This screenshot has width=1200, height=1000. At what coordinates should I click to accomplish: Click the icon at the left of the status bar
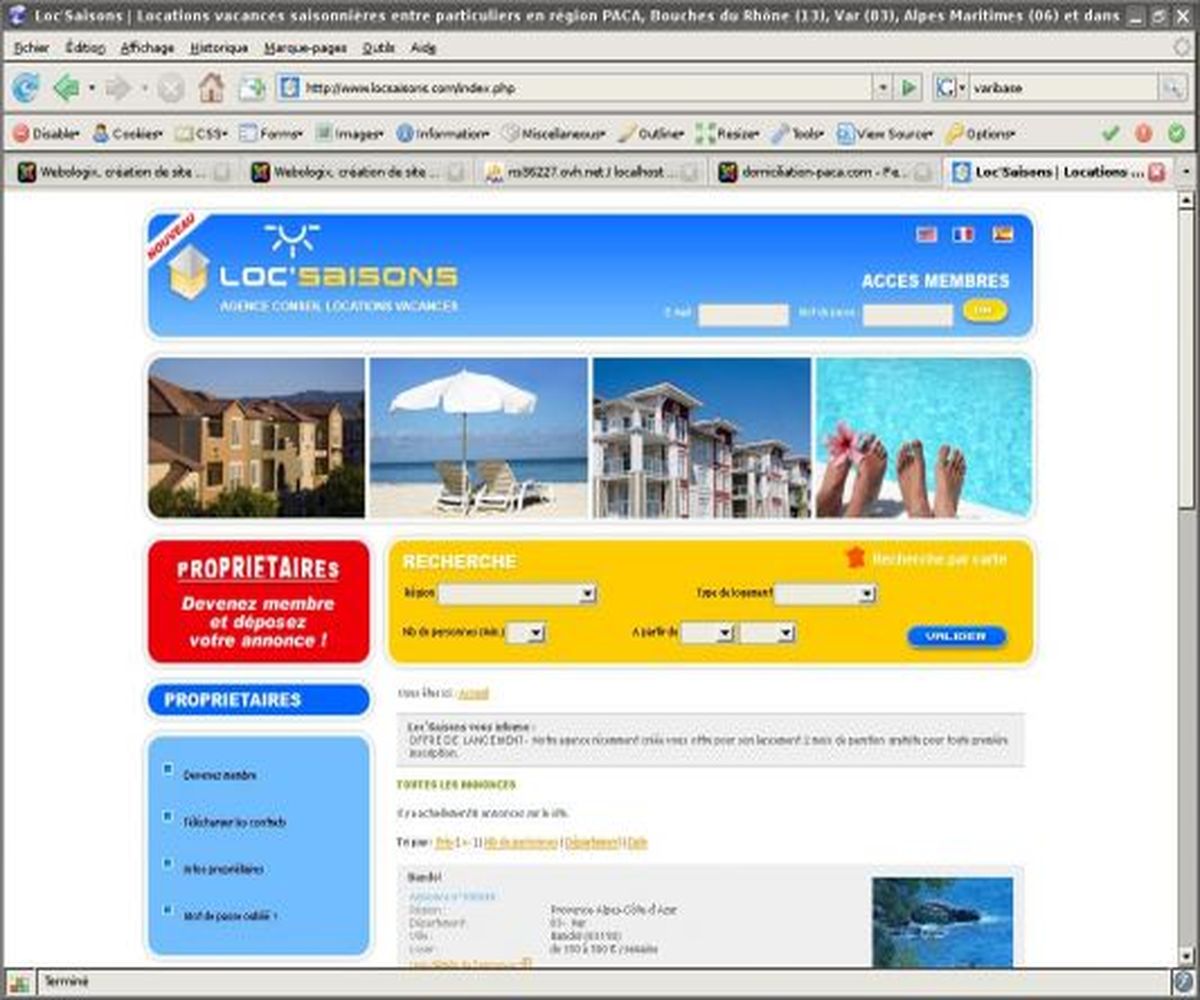(x=20, y=981)
